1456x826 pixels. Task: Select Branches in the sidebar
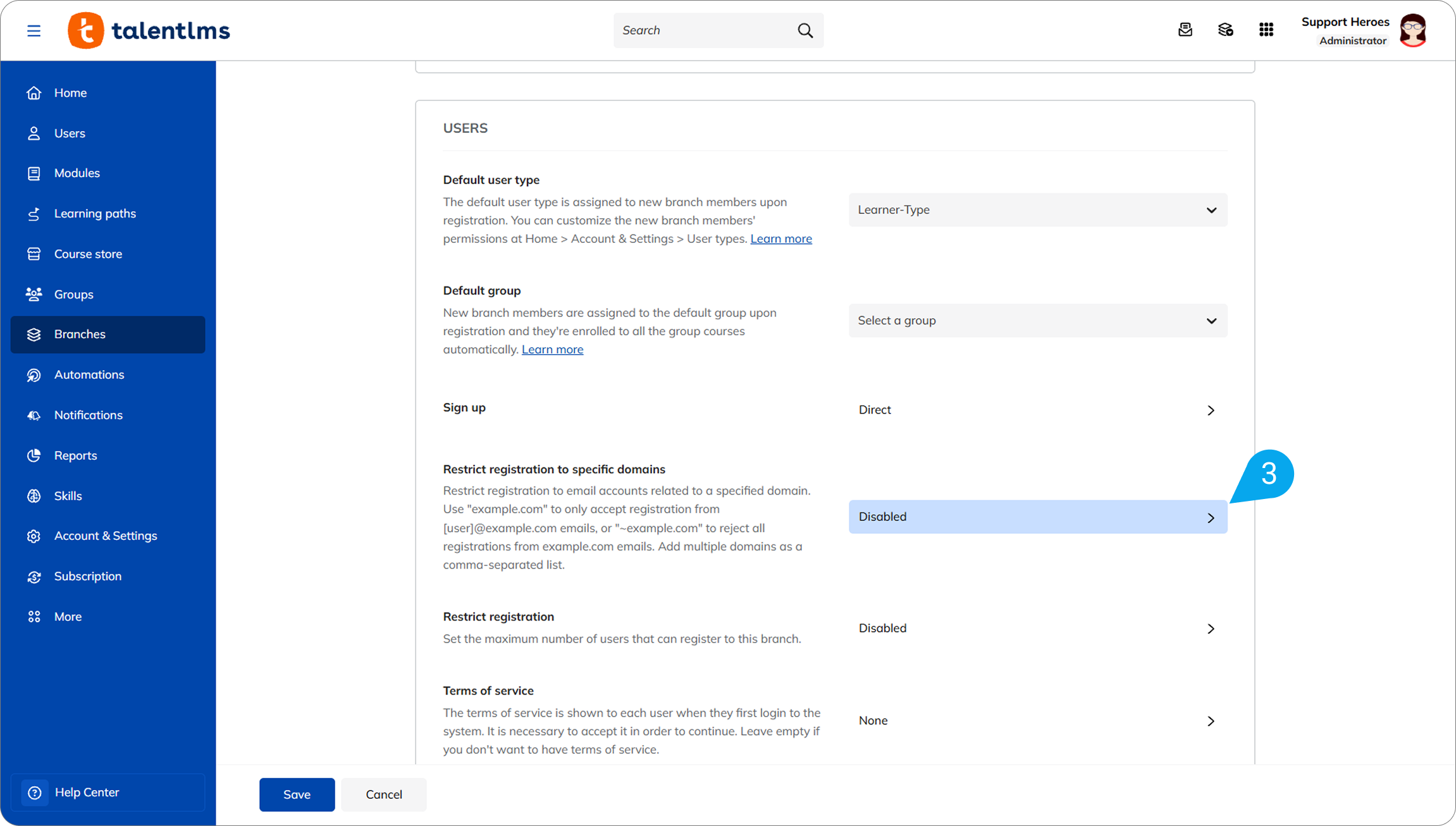(x=108, y=335)
